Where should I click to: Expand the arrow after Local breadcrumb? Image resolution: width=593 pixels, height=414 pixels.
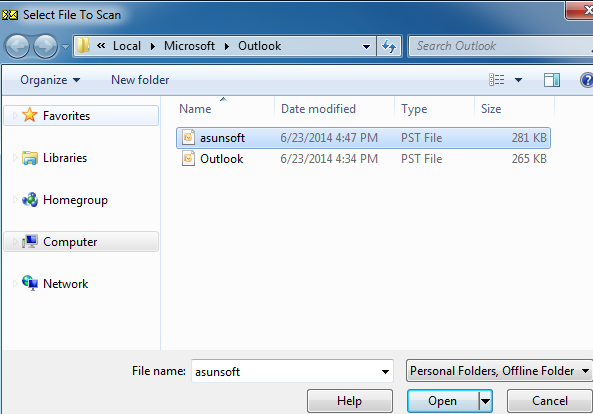(x=152, y=46)
